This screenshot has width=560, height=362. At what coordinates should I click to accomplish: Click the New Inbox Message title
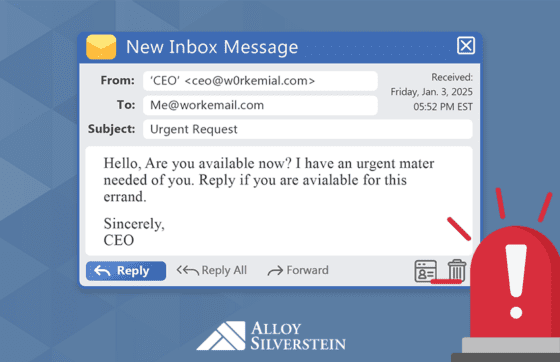[x=212, y=47]
